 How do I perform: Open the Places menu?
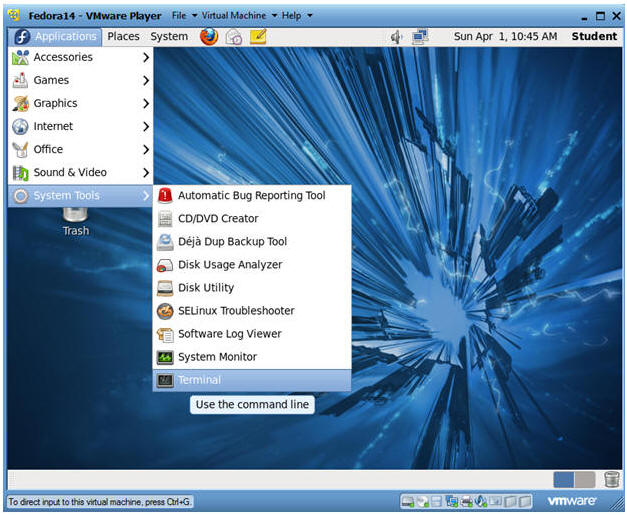[x=123, y=36]
